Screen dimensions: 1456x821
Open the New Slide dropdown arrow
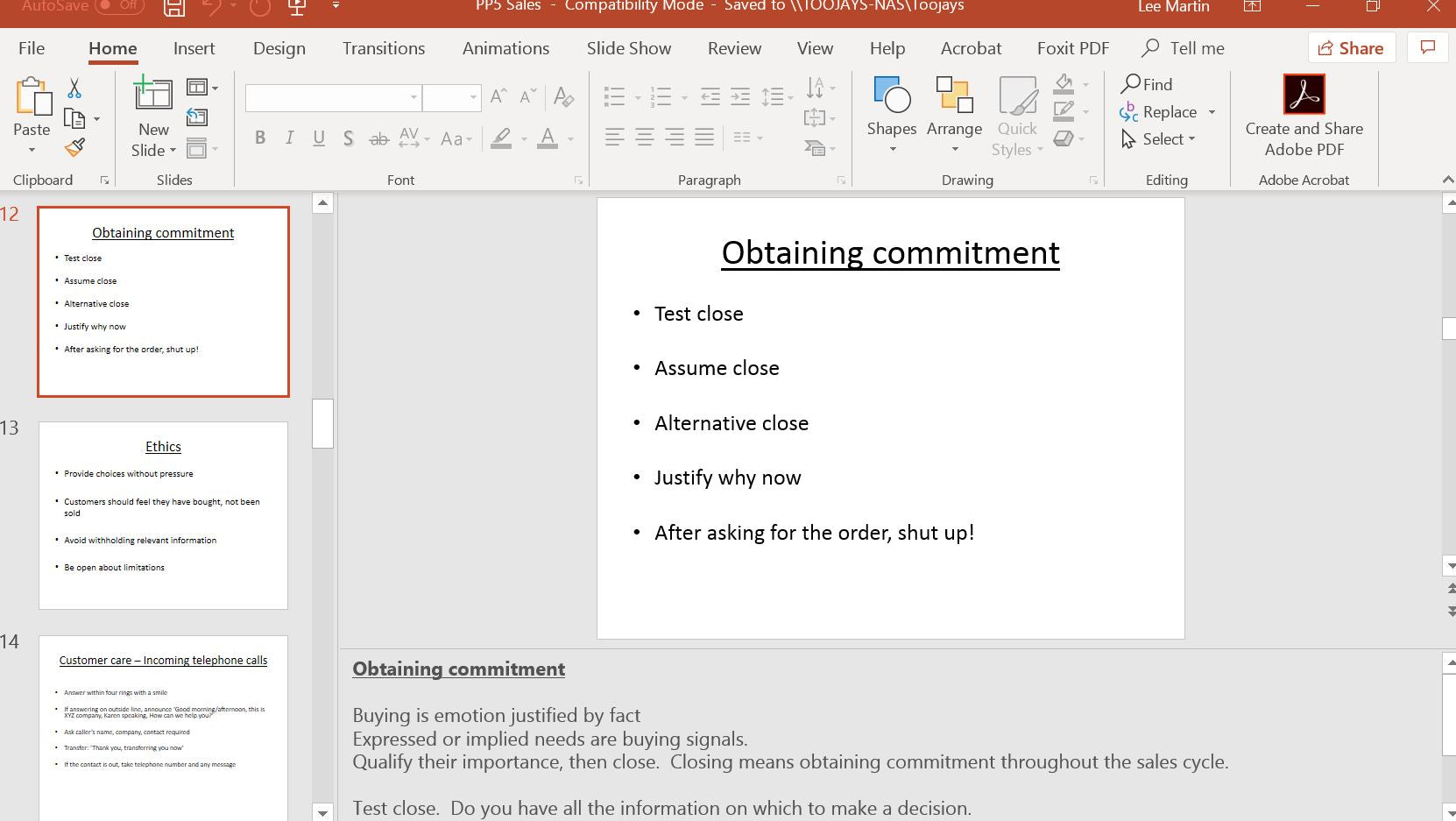tap(173, 151)
